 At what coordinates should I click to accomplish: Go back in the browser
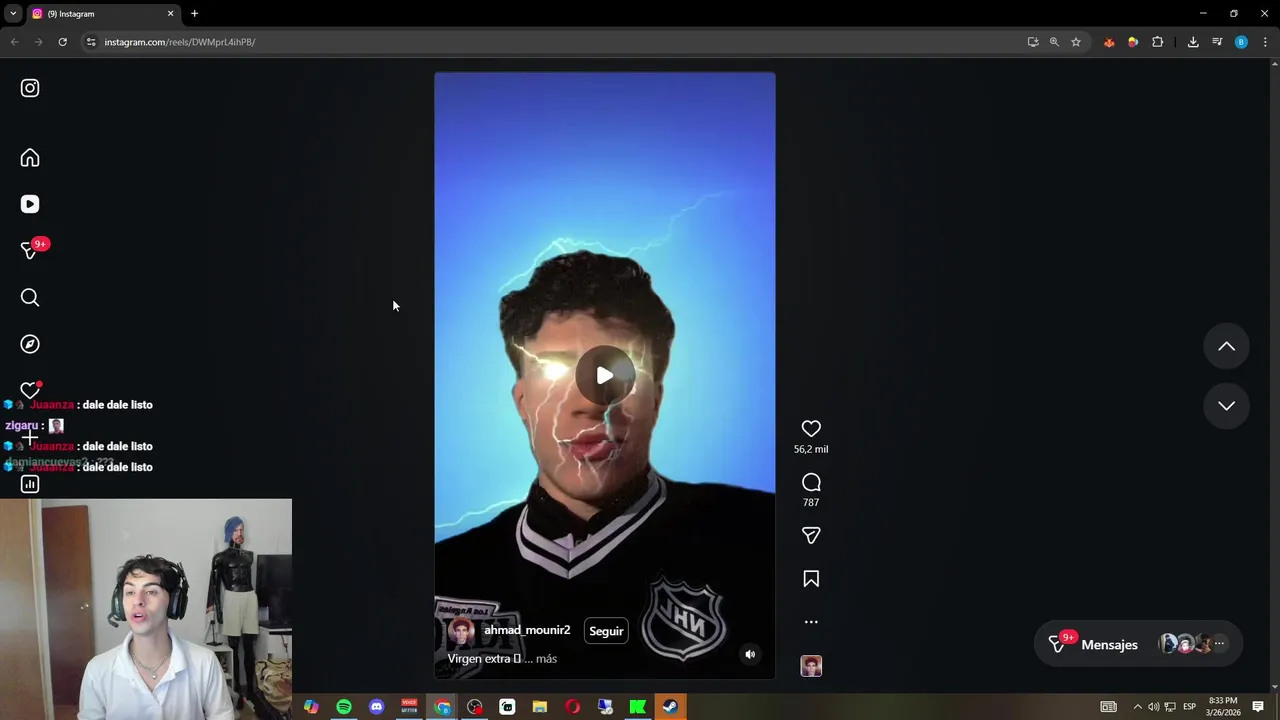tap(14, 42)
